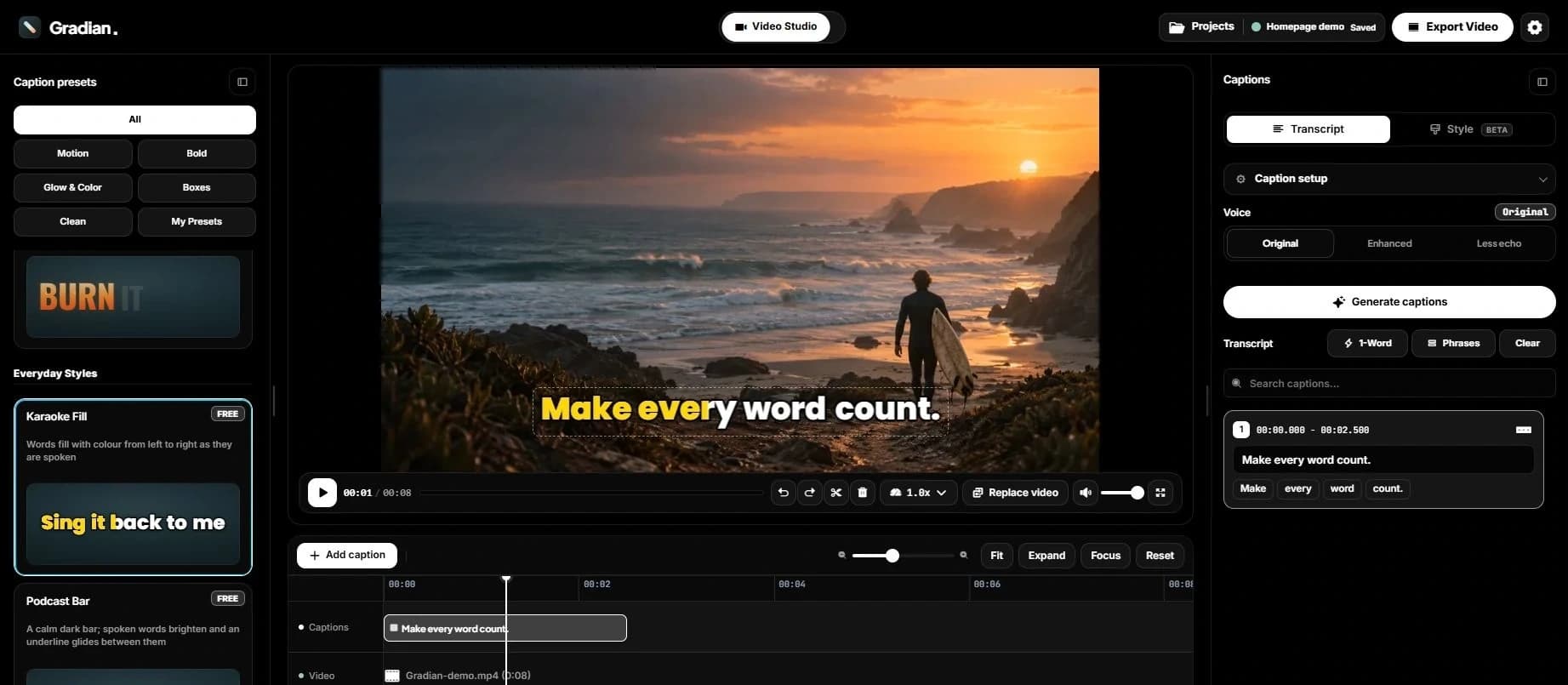Click the Add caption button
This screenshot has height=685, width=1568.
347,555
